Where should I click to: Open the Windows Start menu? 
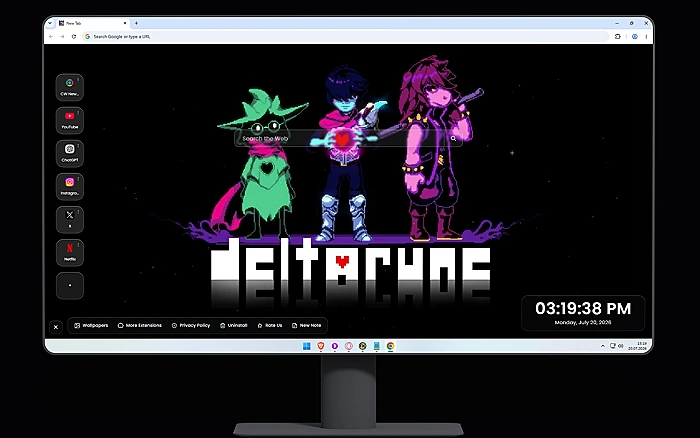click(x=307, y=346)
